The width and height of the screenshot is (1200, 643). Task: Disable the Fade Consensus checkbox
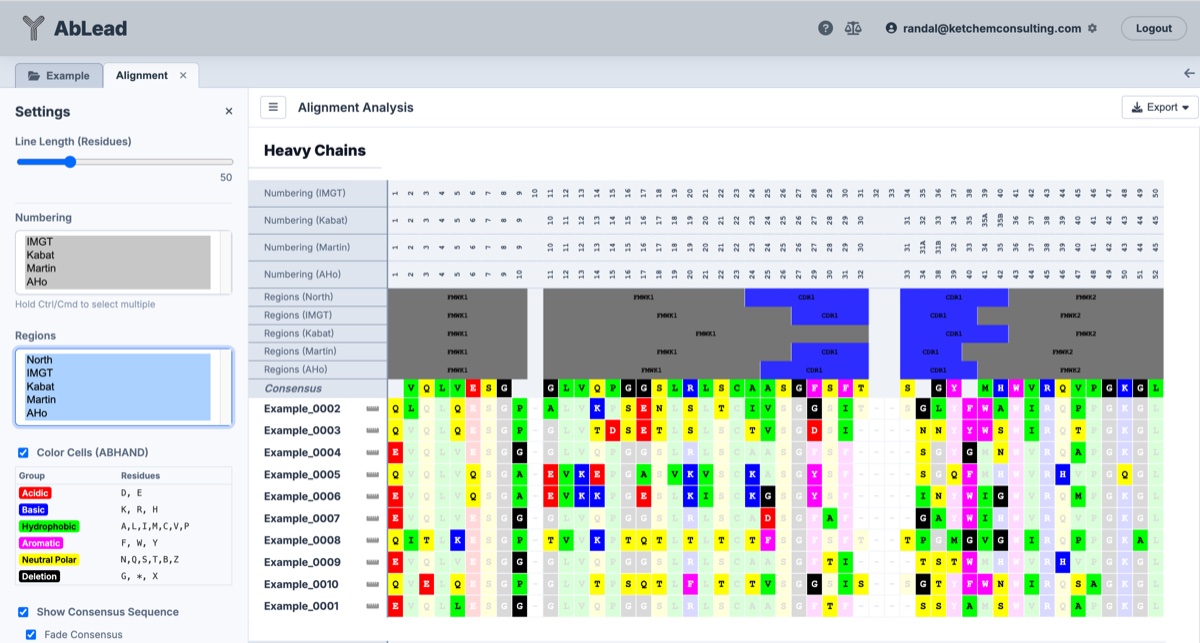point(31,634)
